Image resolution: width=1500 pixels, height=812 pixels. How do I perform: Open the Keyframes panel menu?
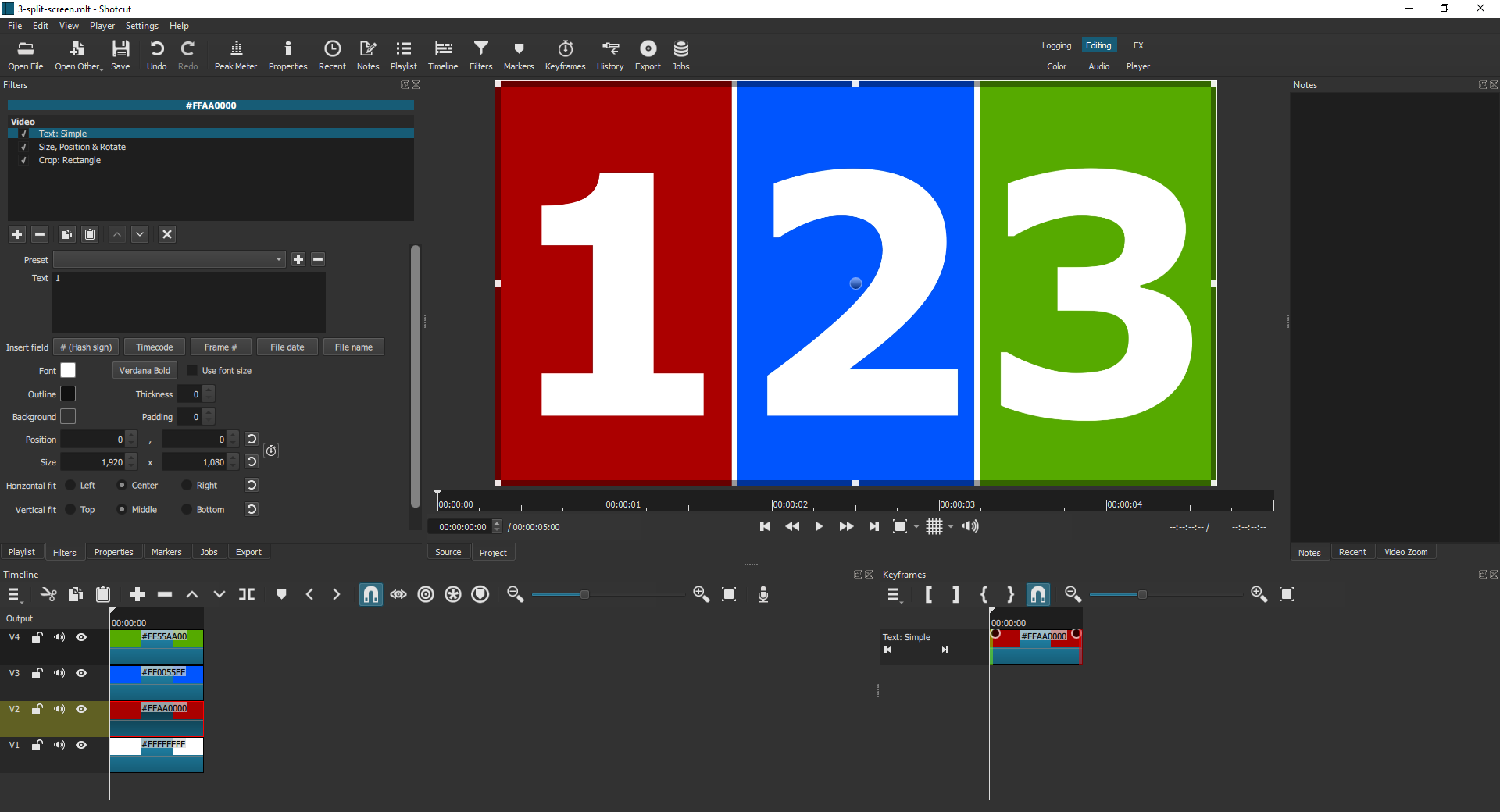[894, 595]
